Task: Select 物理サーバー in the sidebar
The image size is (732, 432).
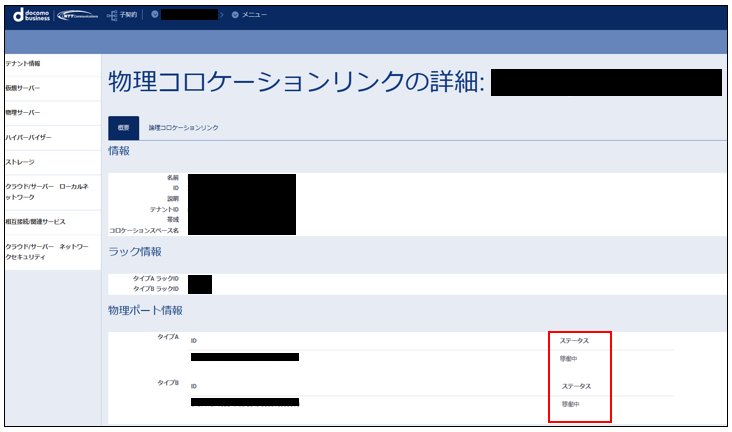Action: pyautogui.click(x=23, y=112)
